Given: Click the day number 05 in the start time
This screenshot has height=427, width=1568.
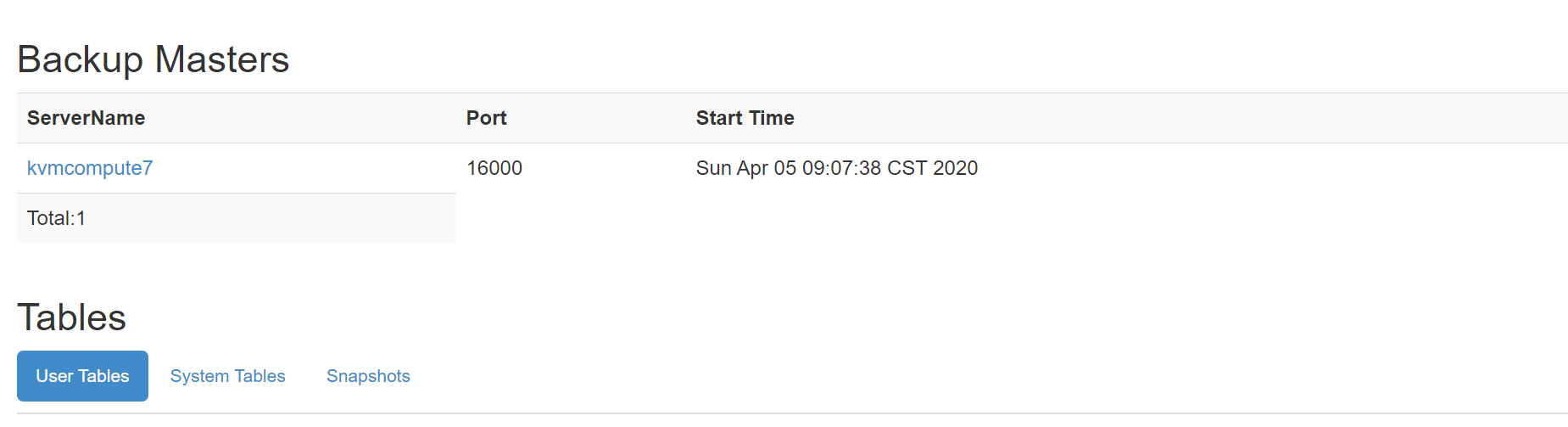Looking at the screenshot, I should 785,168.
